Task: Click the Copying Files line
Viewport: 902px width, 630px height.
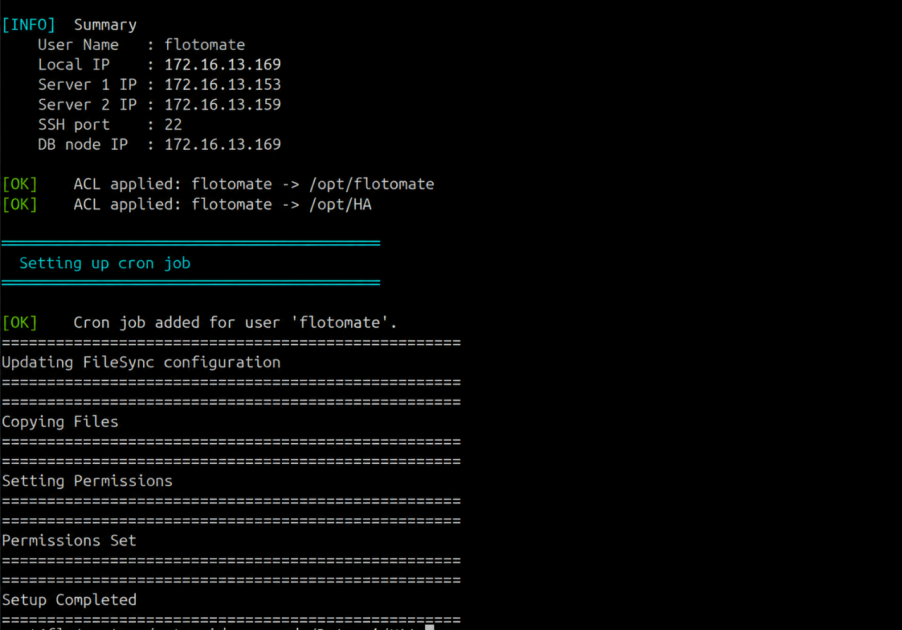Action: click(60, 422)
